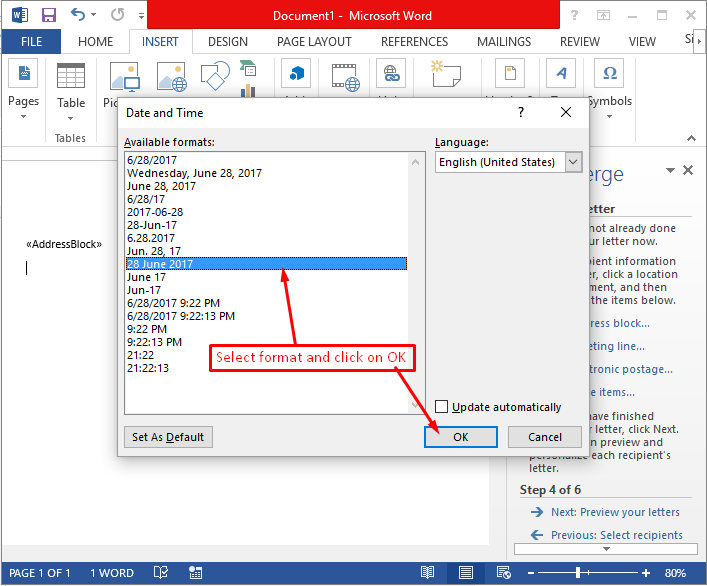Click the OK button

[x=461, y=437]
